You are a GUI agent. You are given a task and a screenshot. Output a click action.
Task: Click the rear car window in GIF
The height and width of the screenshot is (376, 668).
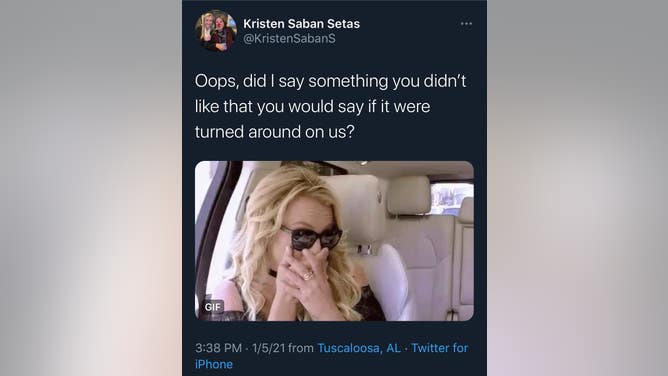(x=452, y=198)
